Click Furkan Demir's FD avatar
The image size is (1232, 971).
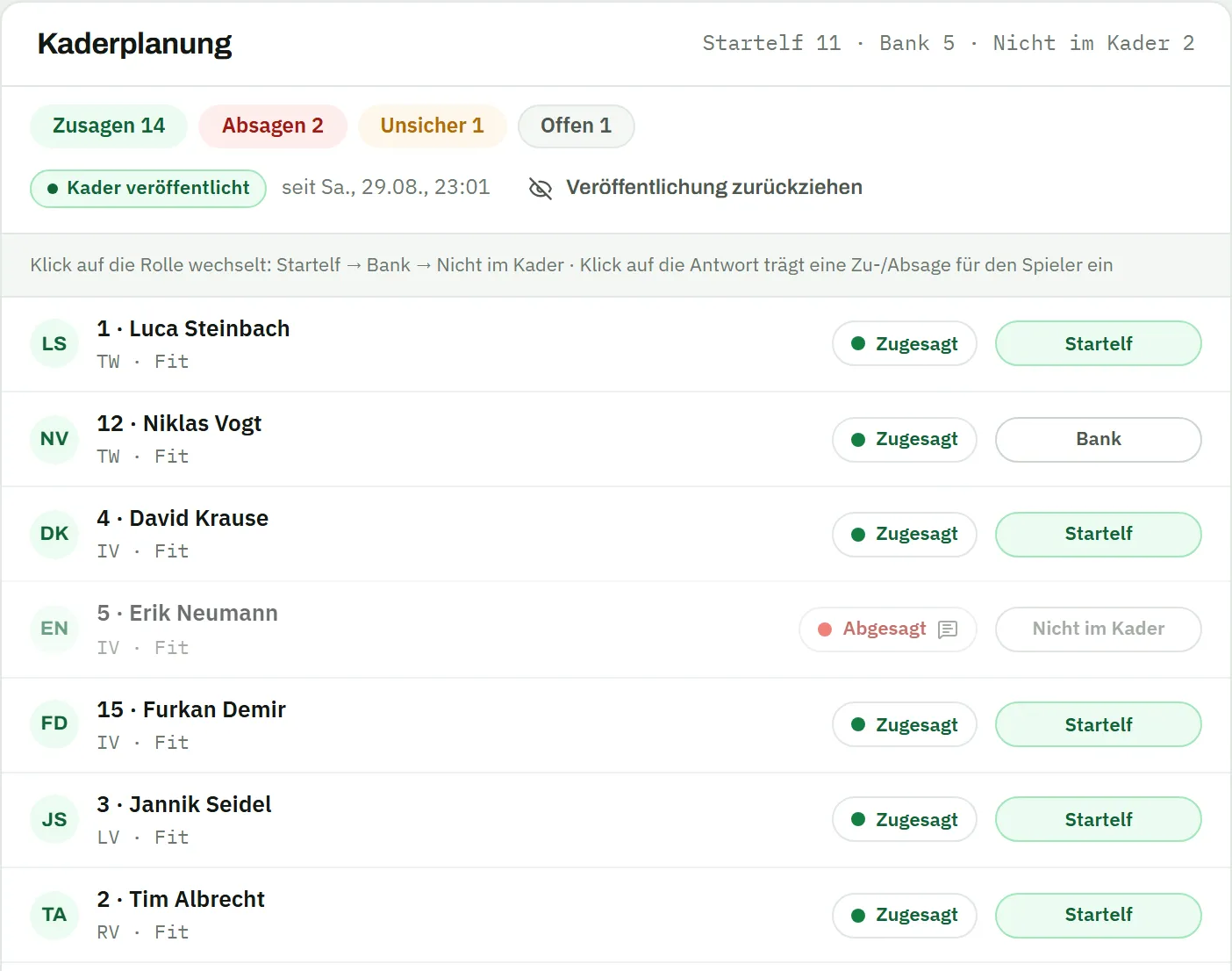(54, 723)
